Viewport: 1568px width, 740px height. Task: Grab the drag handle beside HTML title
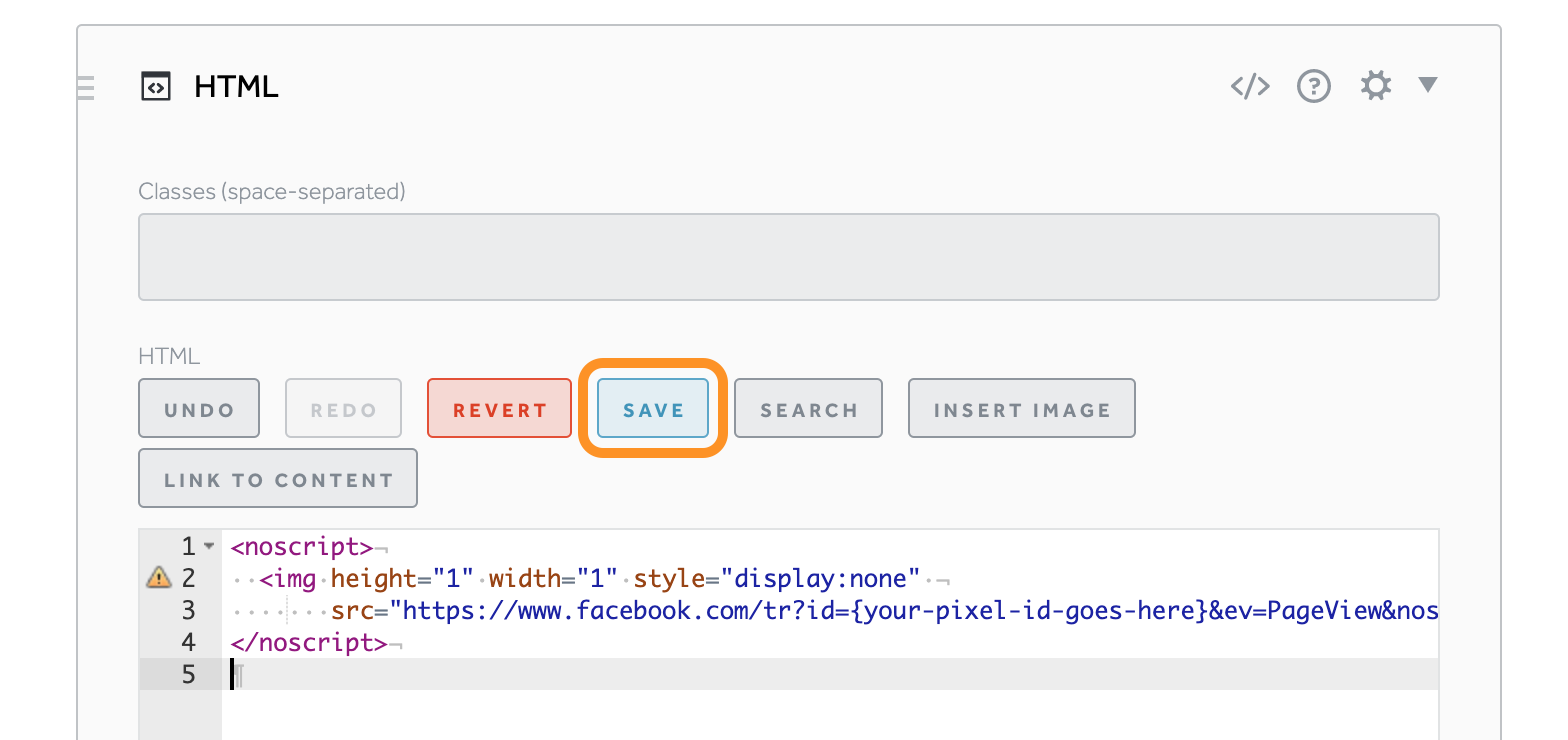point(85,88)
